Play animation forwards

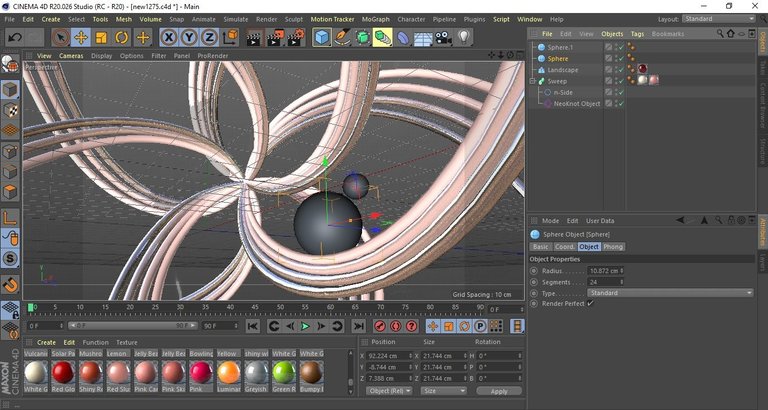click(x=305, y=326)
